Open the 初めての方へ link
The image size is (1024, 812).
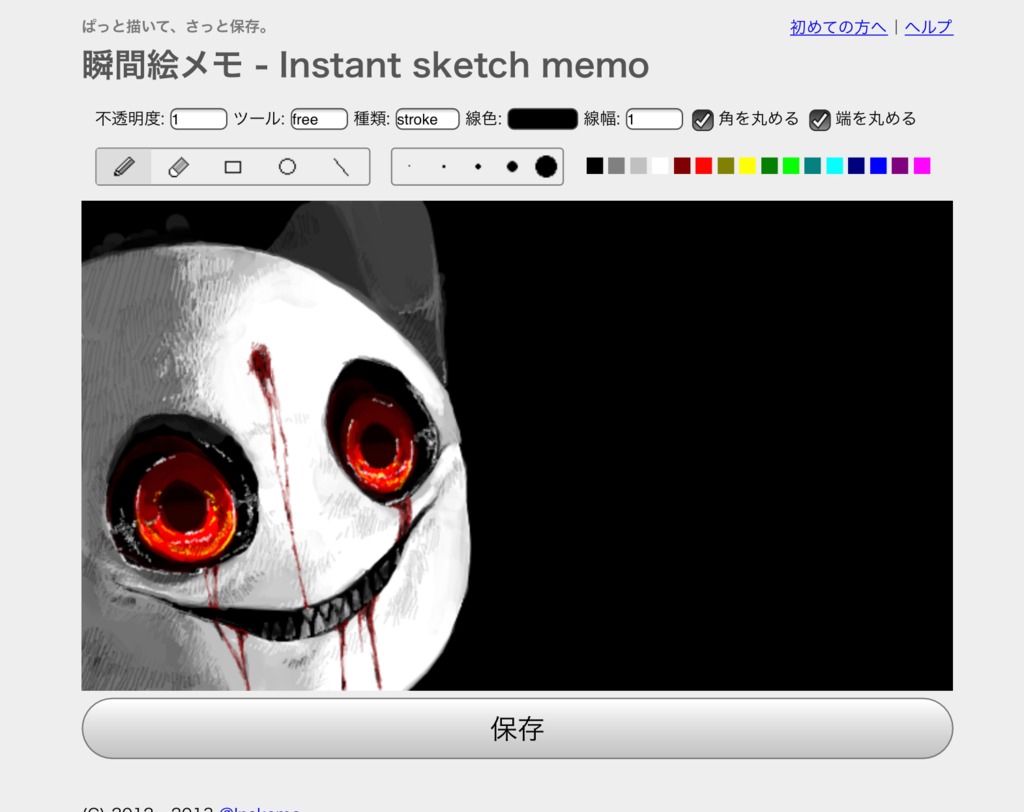[x=839, y=27]
